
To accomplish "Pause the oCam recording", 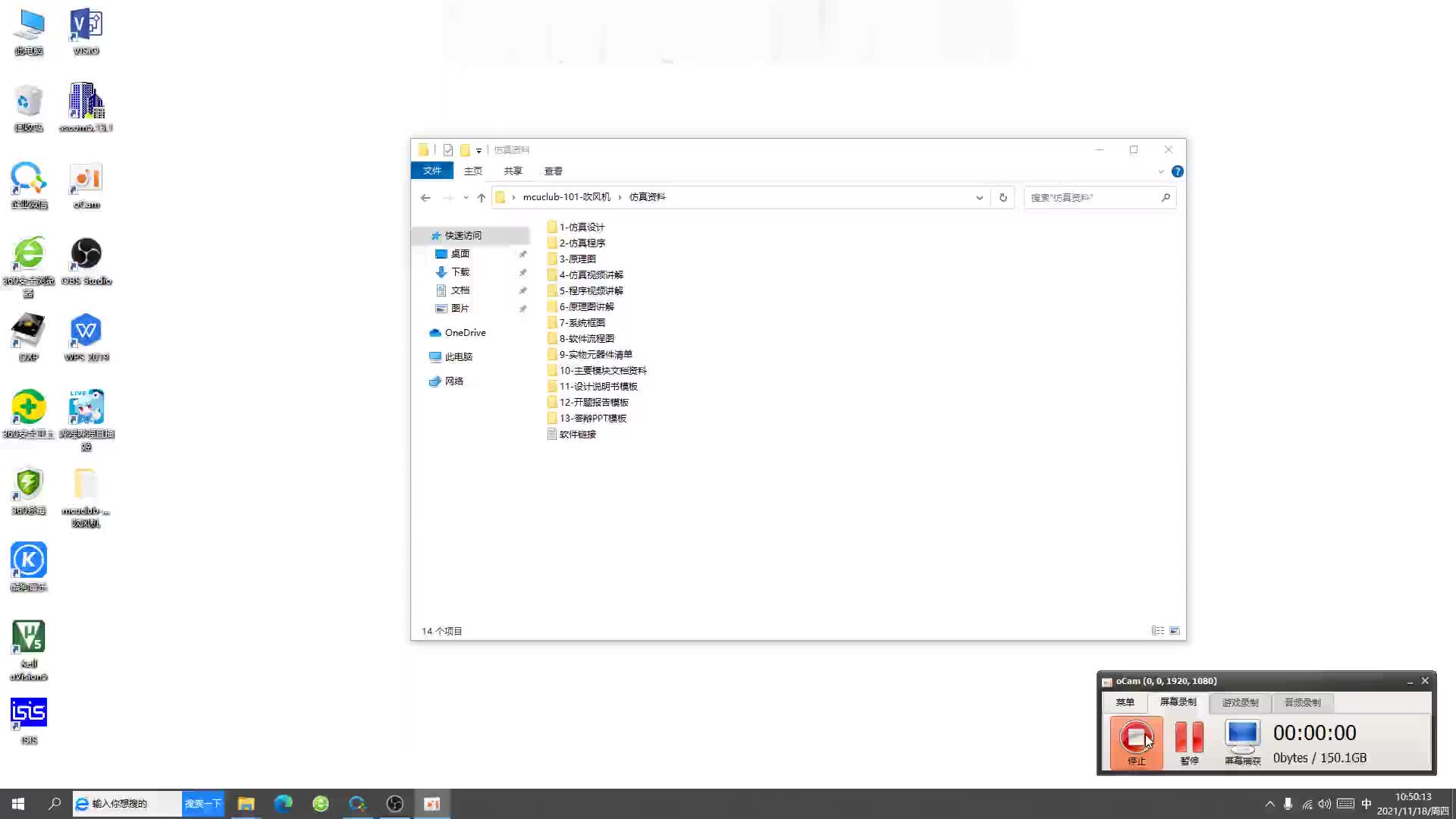I will pyautogui.click(x=1189, y=742).
